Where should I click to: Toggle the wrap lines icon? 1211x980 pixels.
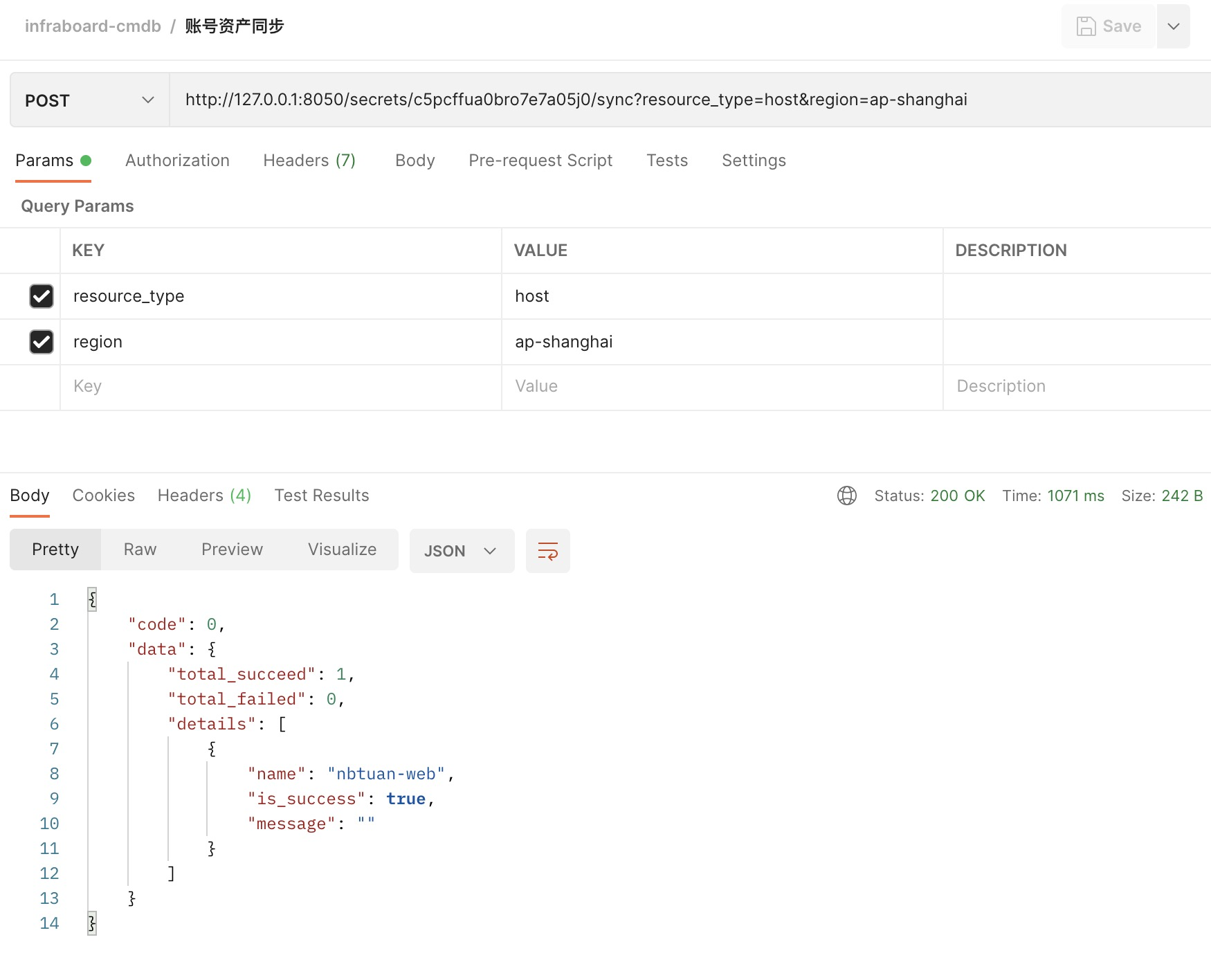click(x=548, y=551)
